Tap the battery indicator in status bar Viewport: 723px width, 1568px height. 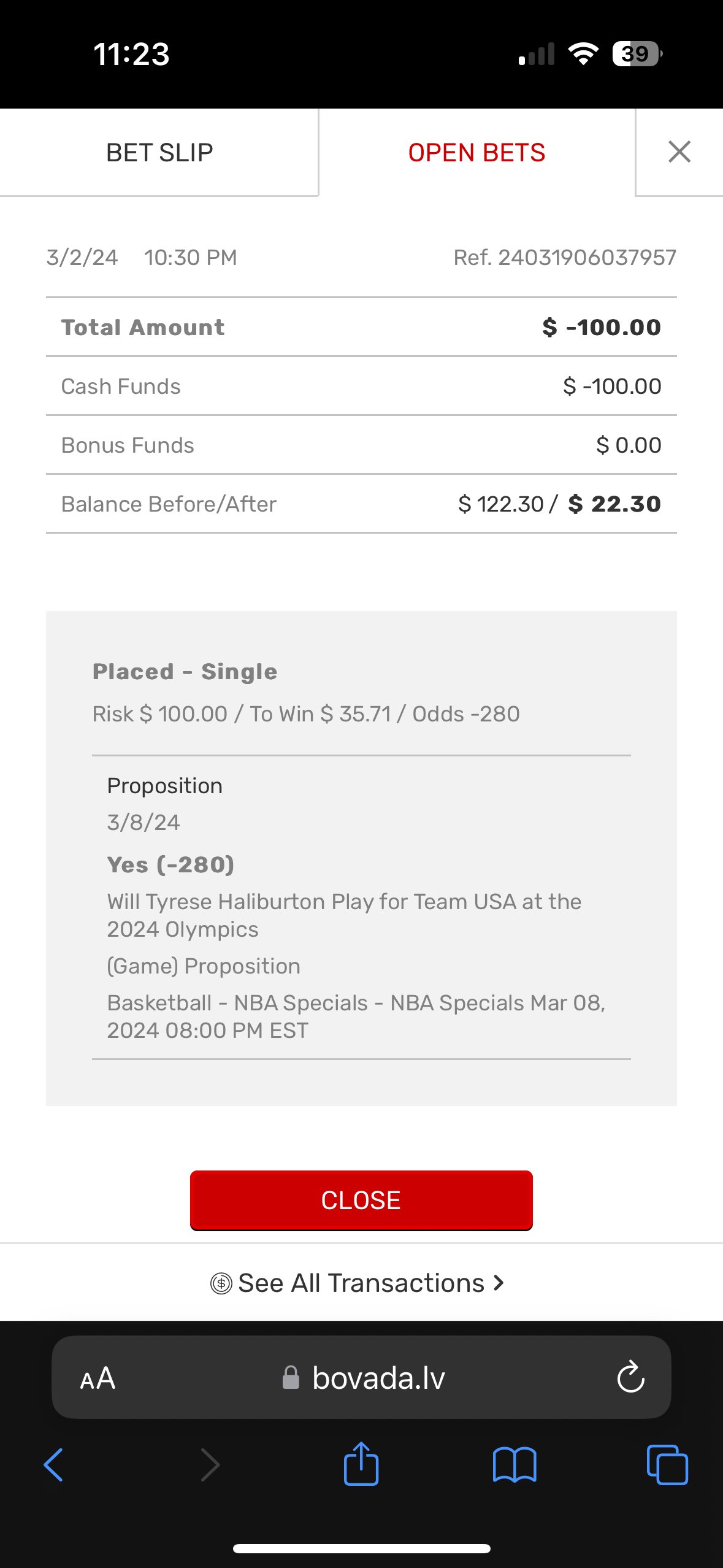point(637,54)
